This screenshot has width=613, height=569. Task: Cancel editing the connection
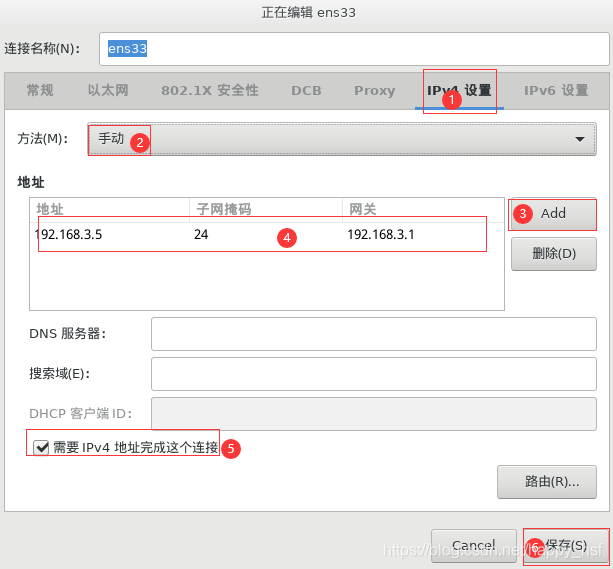tap(473, 546)
